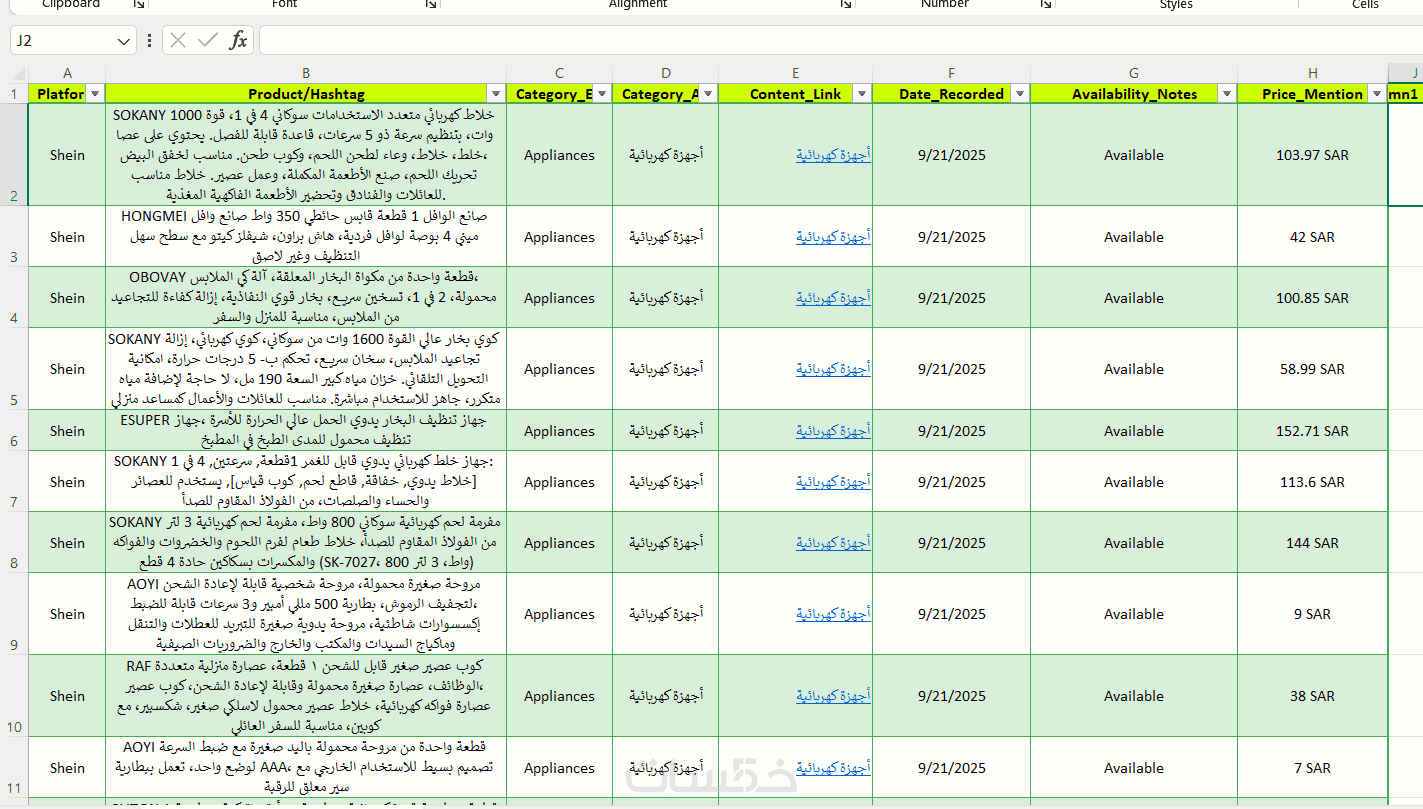Viewport: 1423px width, 809px height.
Task: Select column A header
Action: (x=67, y=73)
